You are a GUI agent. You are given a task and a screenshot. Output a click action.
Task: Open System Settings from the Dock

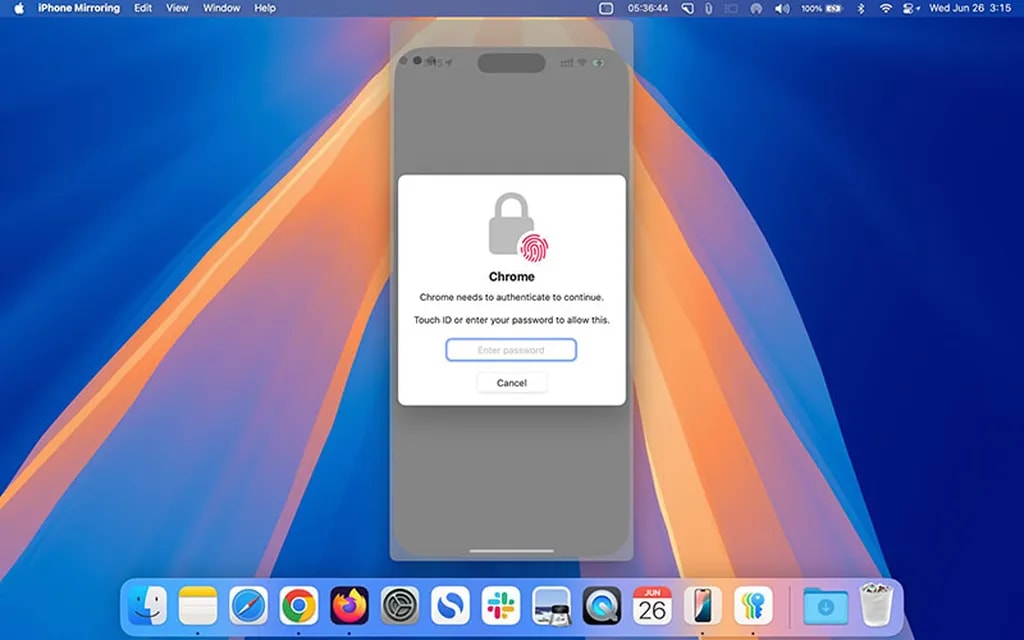pyautogui.click(x=400, y=606)
